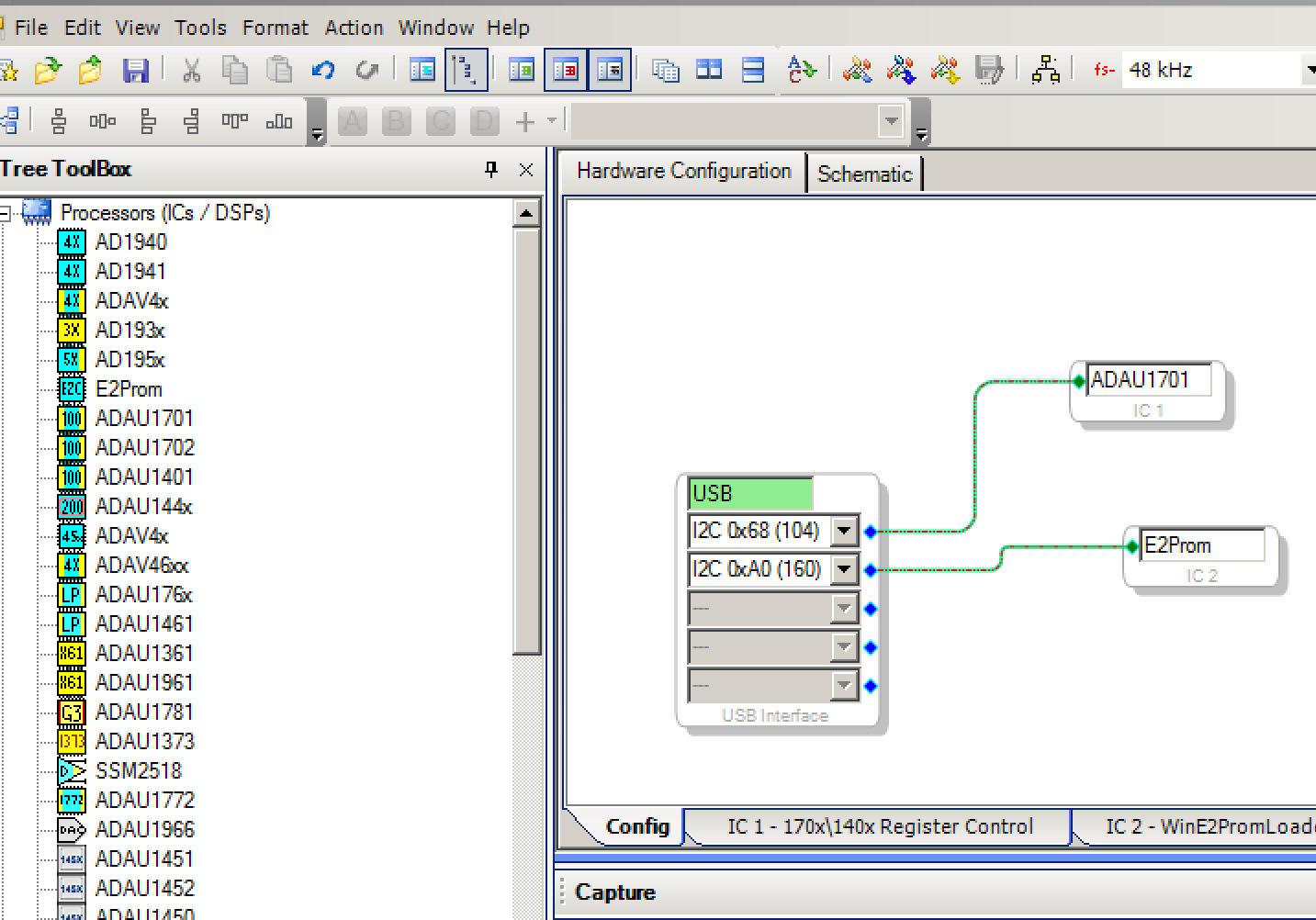Viewport: 1316px width, 920px height.
Task: Click the ADAU1701 IC 1 name field
Action: [x=1148, y=379]
